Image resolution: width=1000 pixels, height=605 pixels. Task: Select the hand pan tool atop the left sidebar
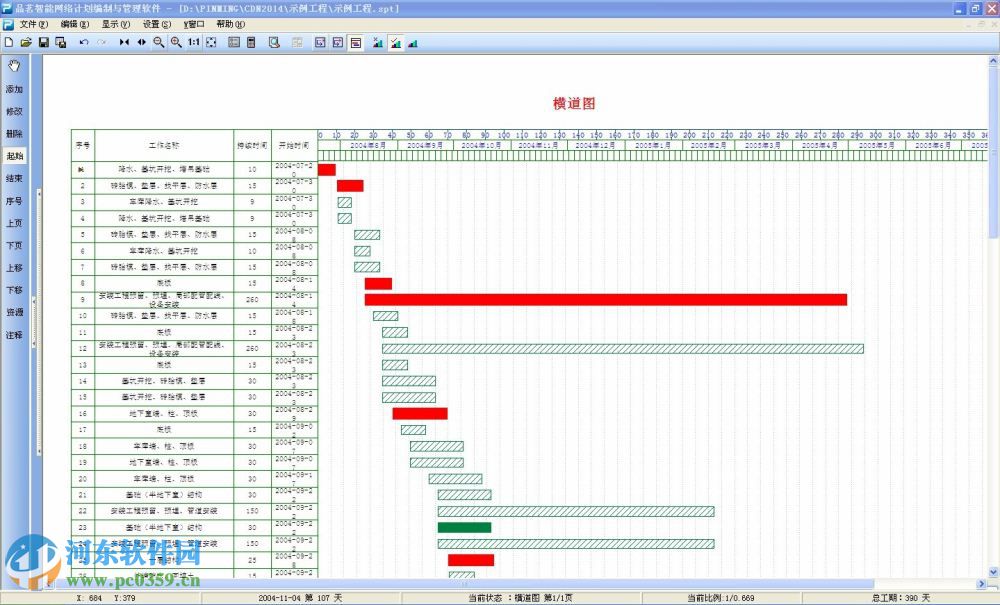click(x=13, y=65)
